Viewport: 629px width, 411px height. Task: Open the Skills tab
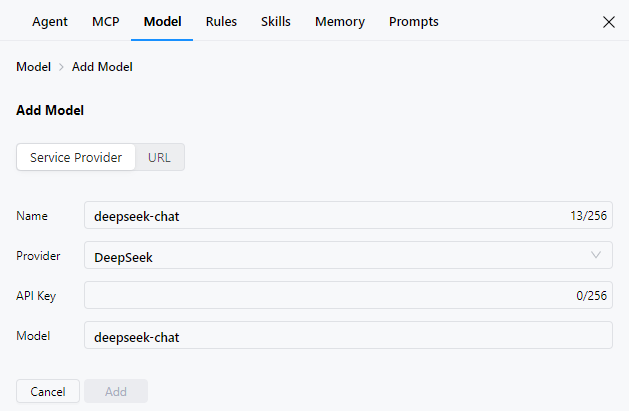click(276, 21)
